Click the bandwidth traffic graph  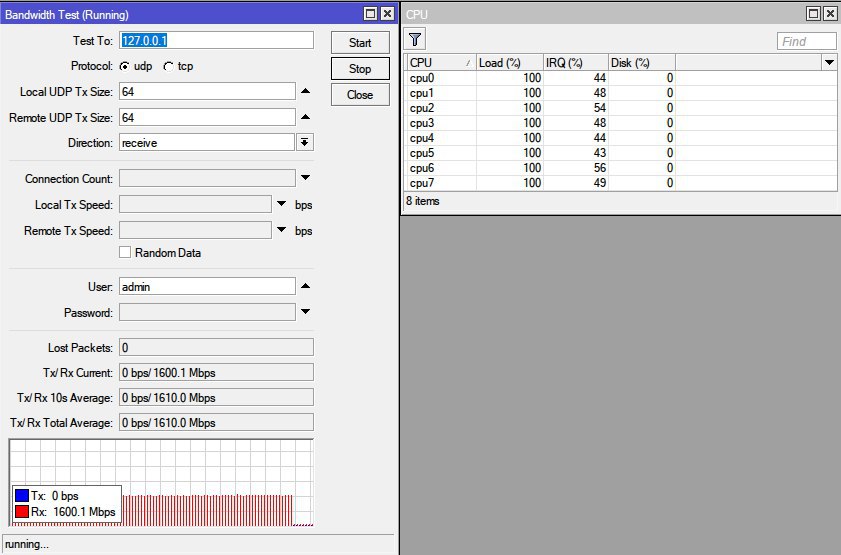click(161, 483)
